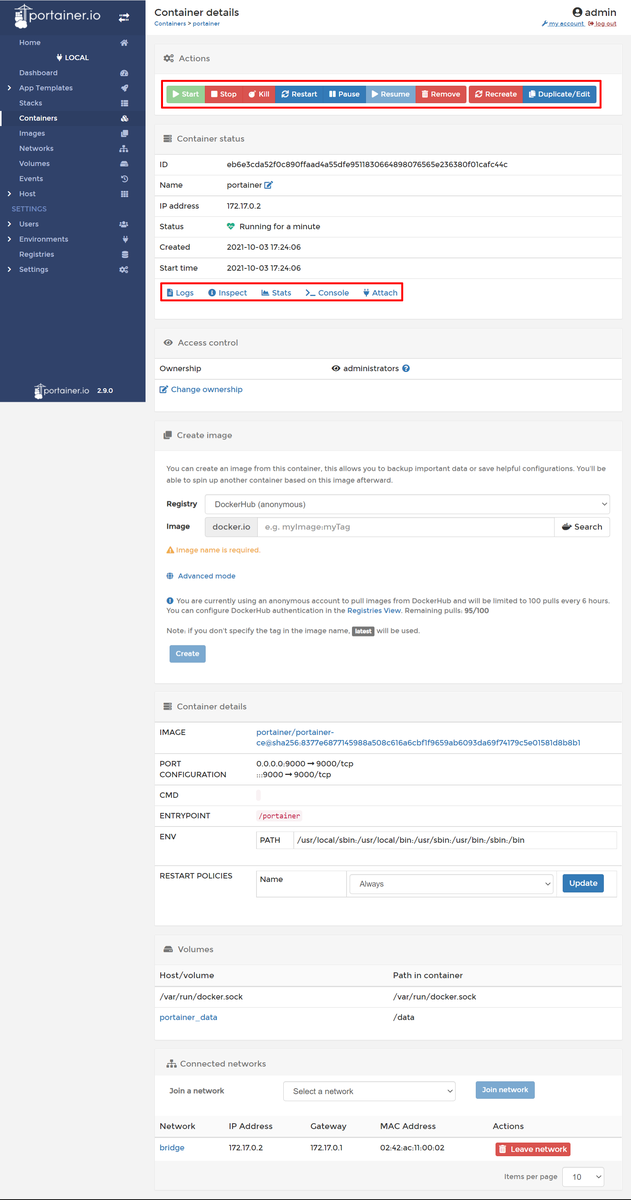The width and height of the screenshot is (631, 1200).
Task: Open the container Stats link
Action: click(276, 293)
